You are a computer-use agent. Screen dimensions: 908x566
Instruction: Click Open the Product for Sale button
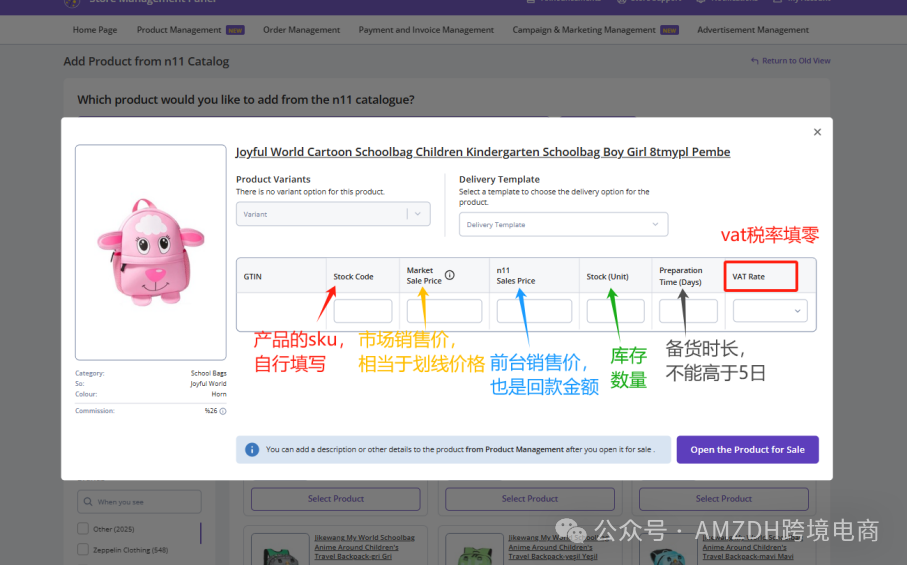tap(748, 450)
